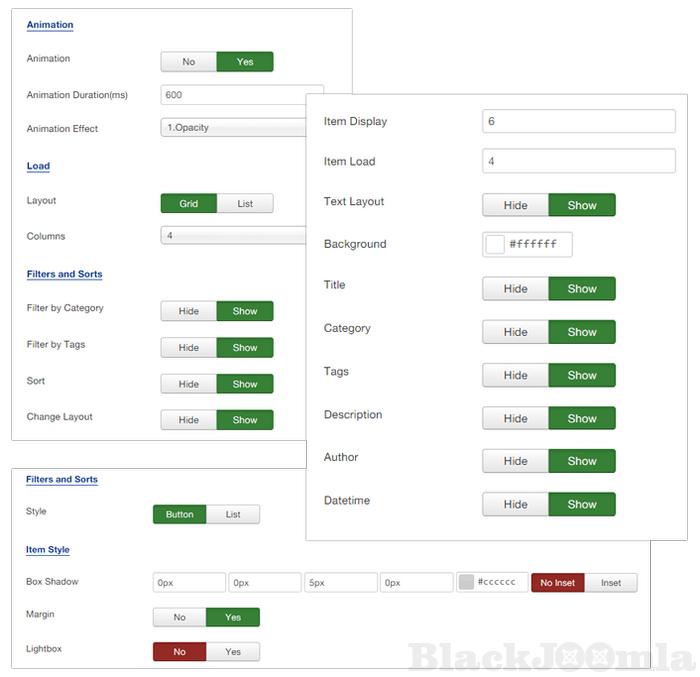Enable Lightbox by clicking Yes

(233, 652)
